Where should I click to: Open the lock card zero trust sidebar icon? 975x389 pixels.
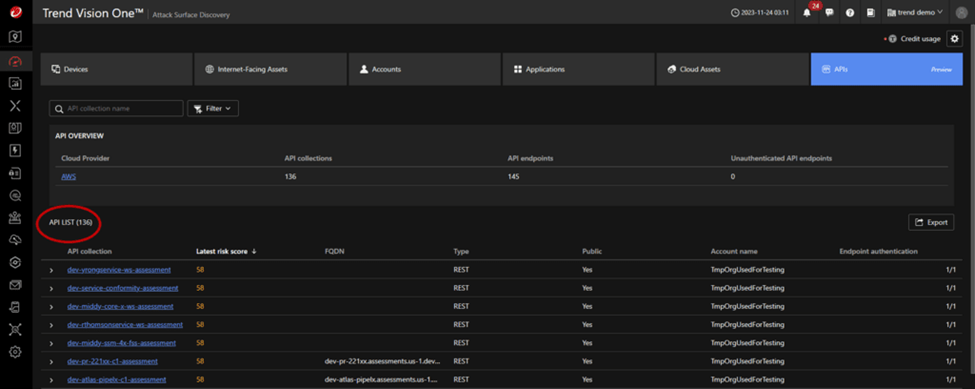(x=16, y=173)
